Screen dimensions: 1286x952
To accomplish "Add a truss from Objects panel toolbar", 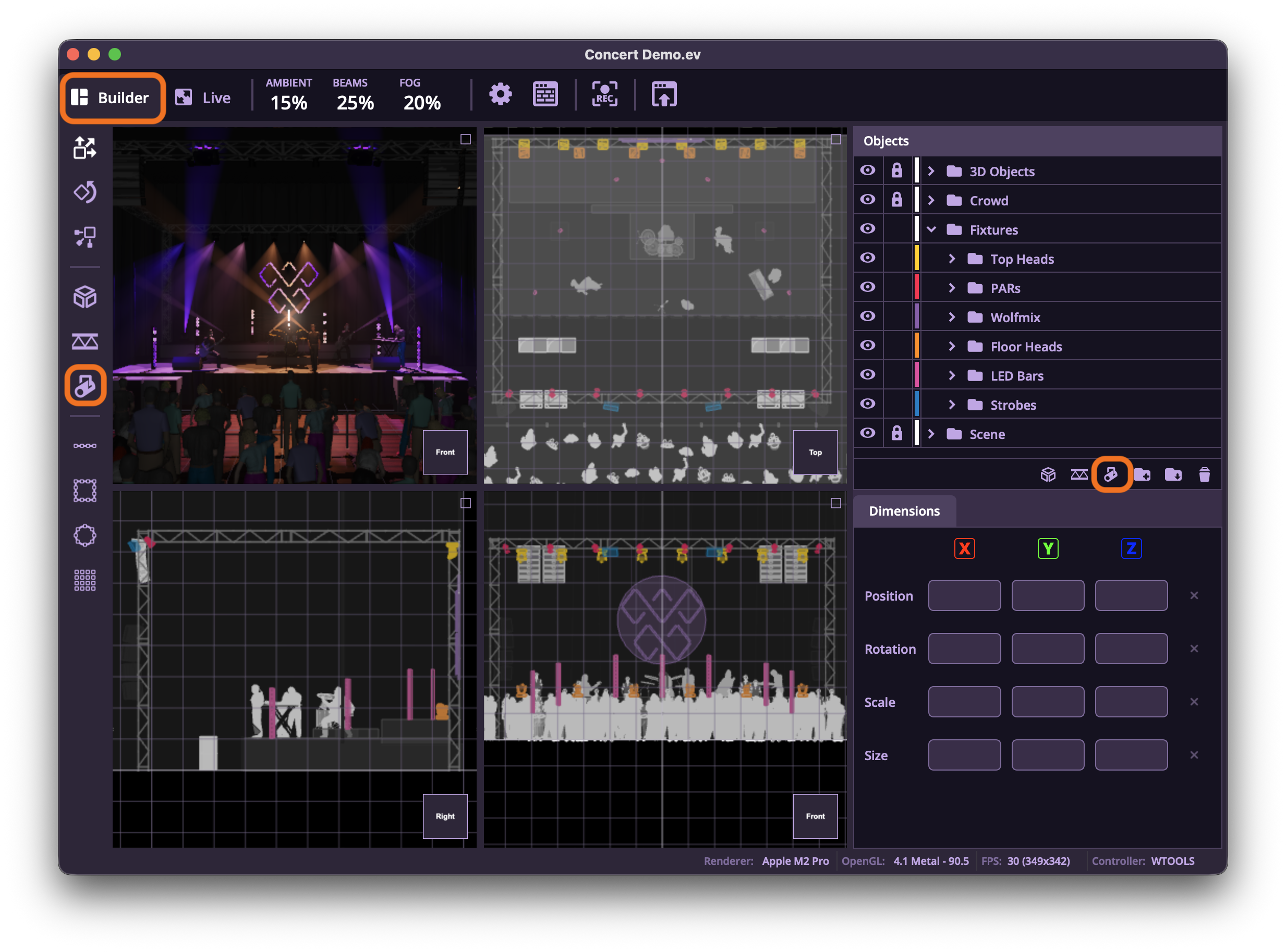I will pyautogui.click(x=1079, y=474).
